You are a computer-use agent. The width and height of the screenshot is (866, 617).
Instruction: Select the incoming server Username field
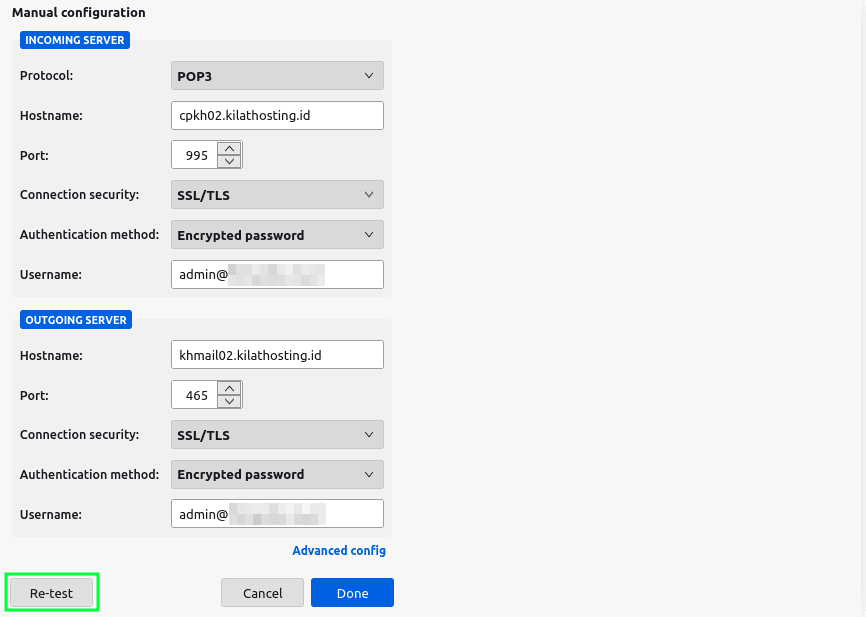click(x=277, y=274)
